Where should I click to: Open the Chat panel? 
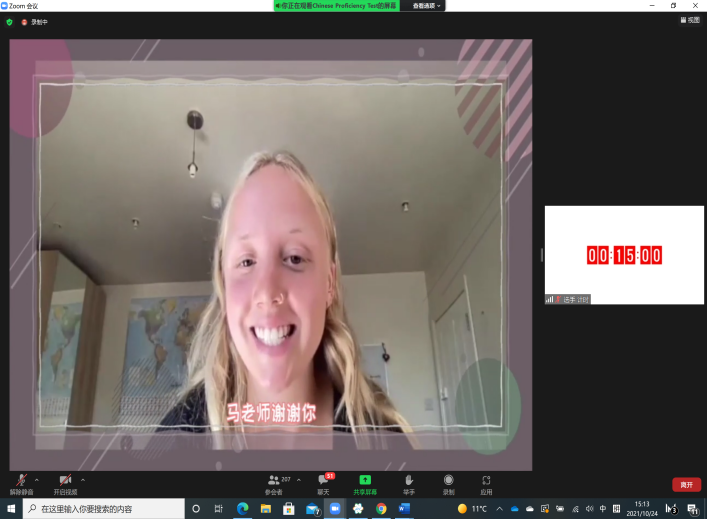323,482
